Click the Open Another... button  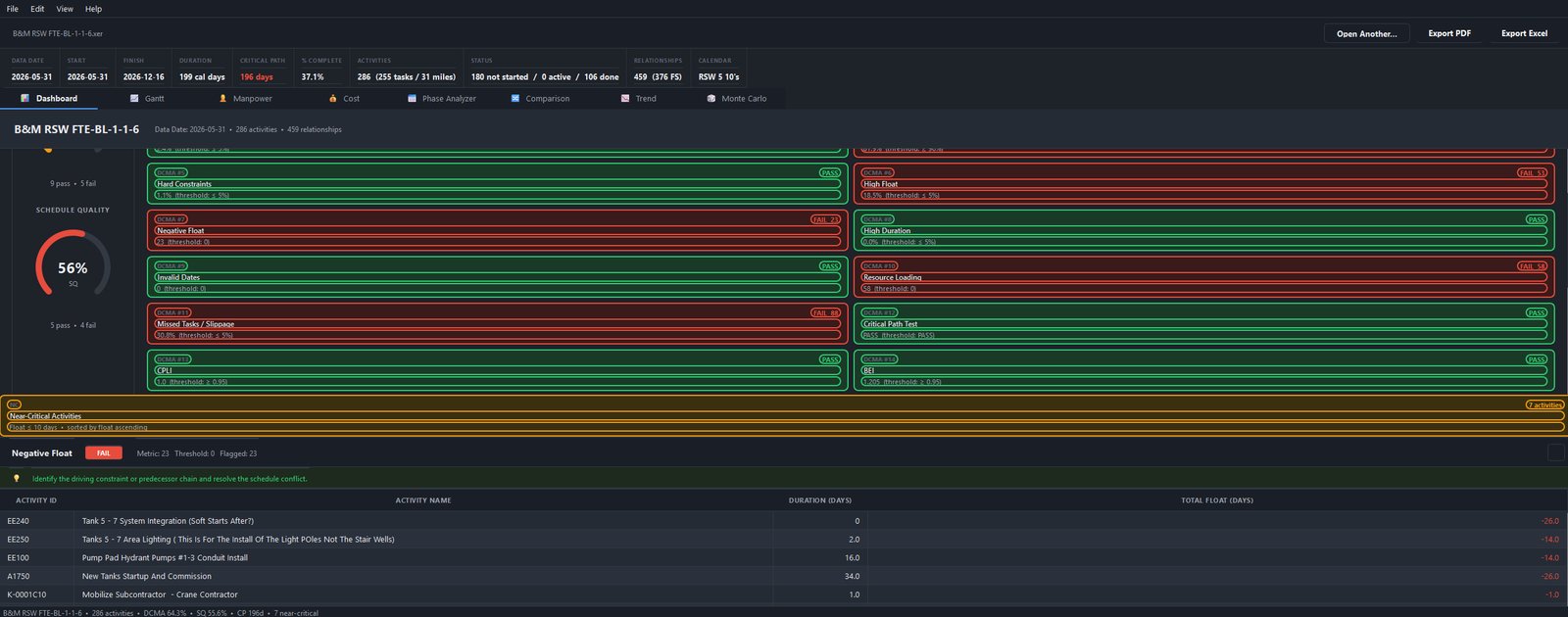(1367, 33)
